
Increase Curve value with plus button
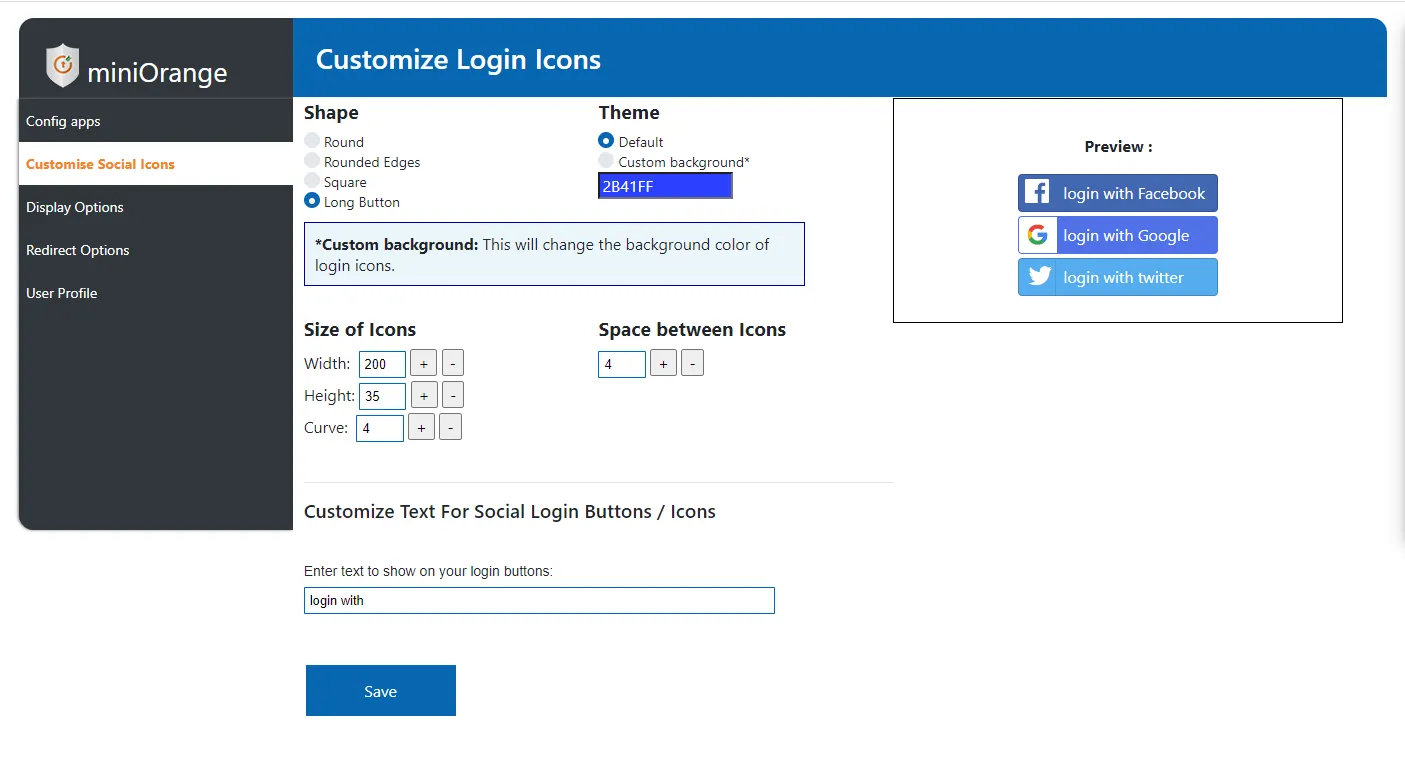coord(422,428)
